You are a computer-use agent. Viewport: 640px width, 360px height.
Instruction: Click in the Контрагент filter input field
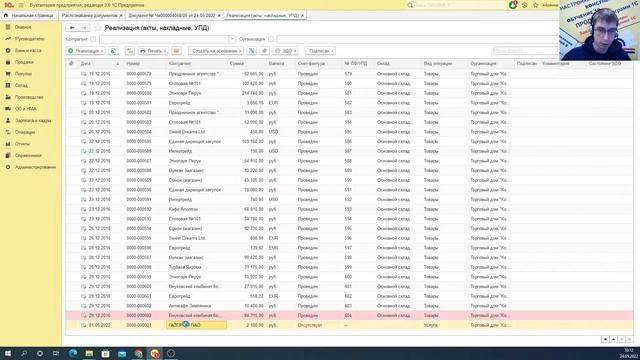pos(163,39)
